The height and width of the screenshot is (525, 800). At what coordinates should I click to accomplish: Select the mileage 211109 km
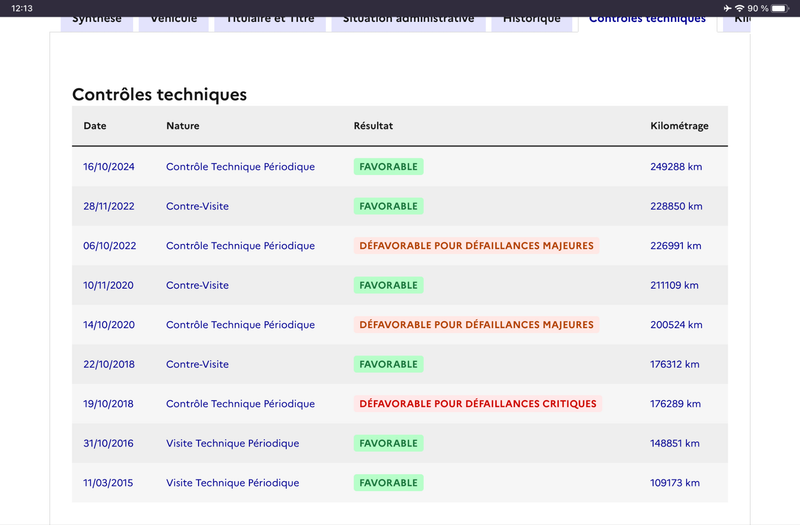pyautogui.click(x=674, y=285)
